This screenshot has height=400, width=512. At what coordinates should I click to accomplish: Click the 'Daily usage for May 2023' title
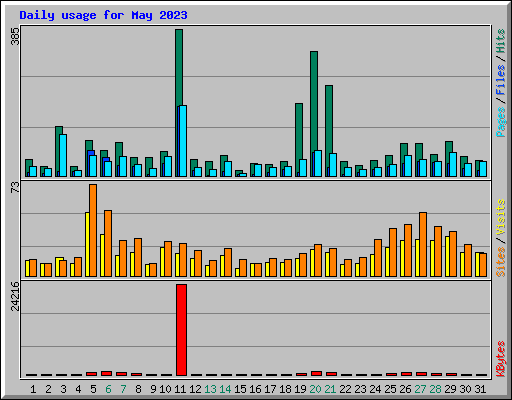tap(103, 16)
